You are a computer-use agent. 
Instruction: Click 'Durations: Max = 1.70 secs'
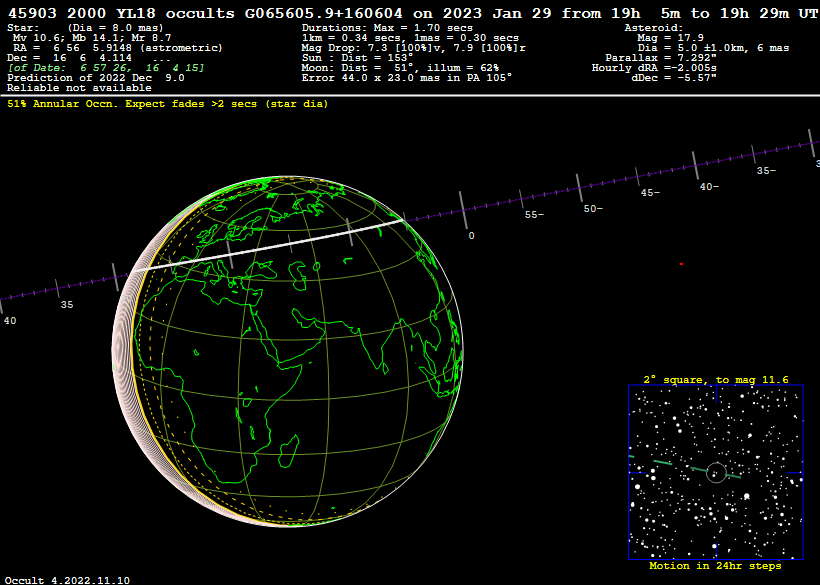tap(387, 28)
